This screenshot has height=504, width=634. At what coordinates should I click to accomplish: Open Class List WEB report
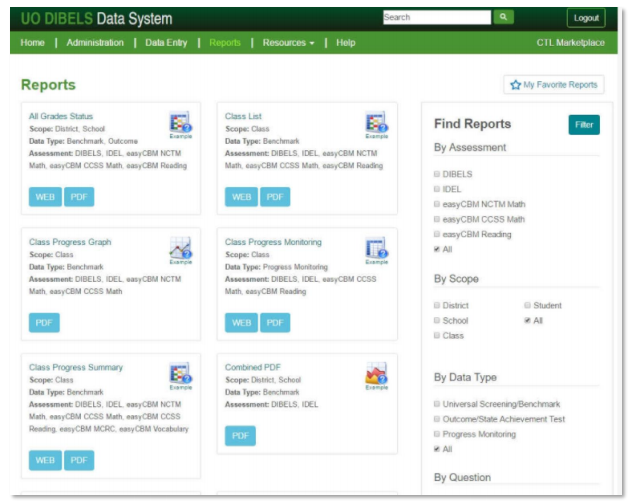point(241,197)
